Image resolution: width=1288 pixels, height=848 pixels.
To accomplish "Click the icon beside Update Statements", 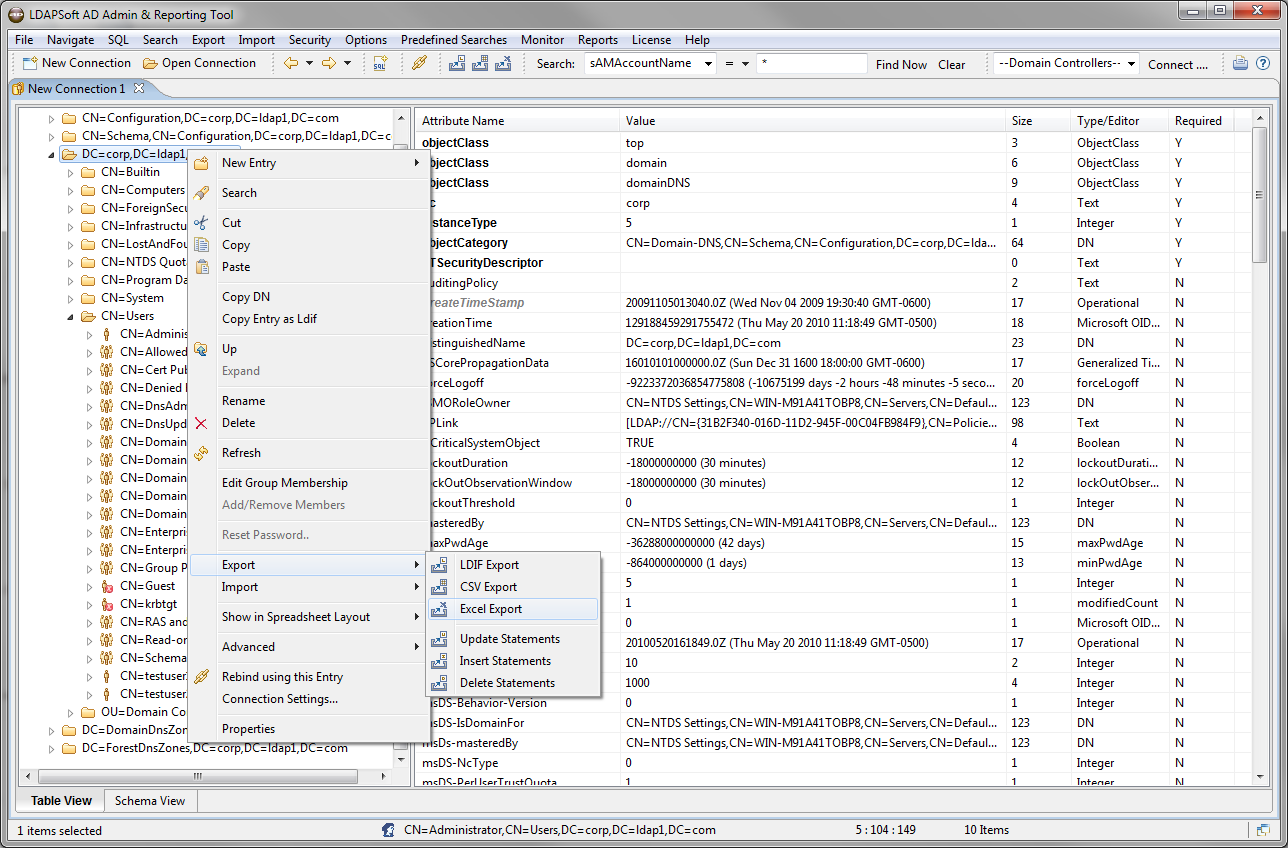I will (439, 639).
